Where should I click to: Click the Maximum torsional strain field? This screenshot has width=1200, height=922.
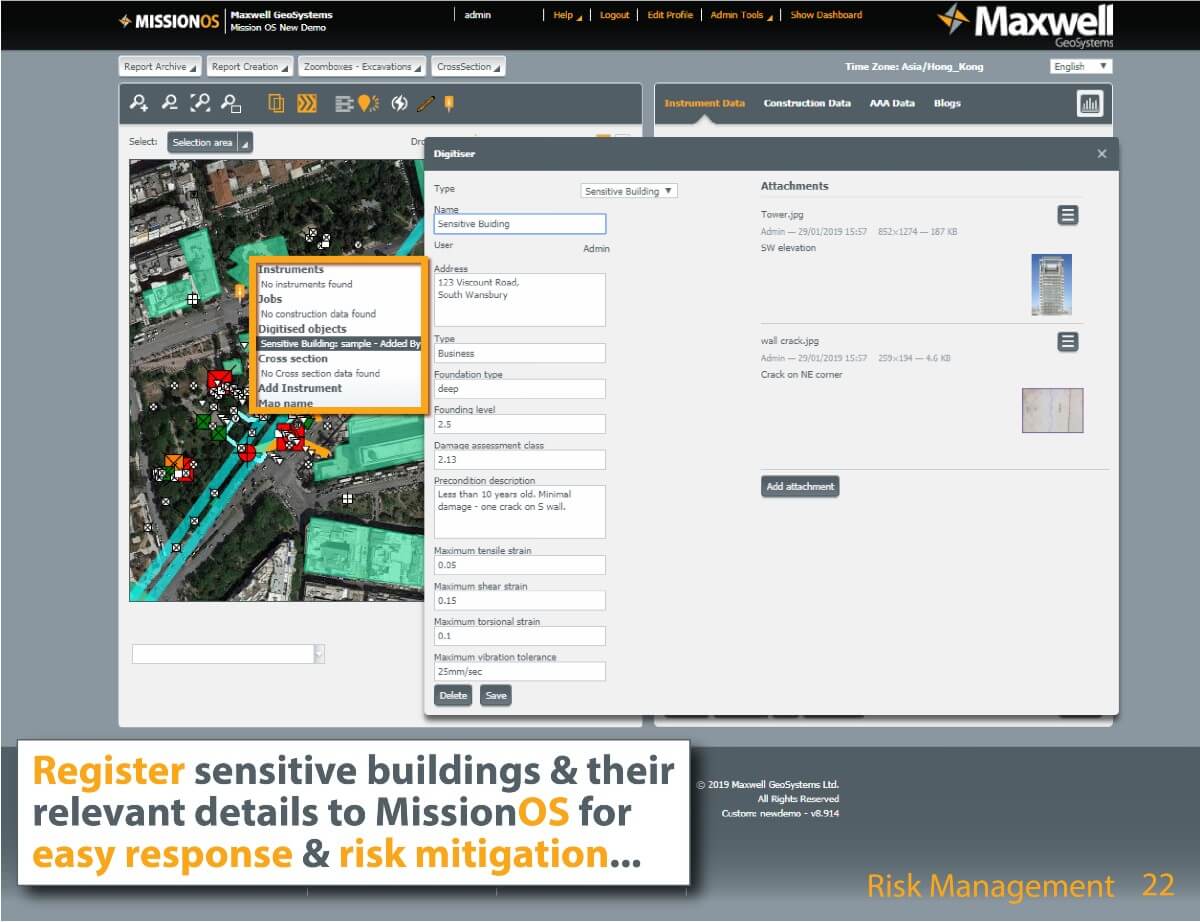pyautogui.click(x=520, y=636)
